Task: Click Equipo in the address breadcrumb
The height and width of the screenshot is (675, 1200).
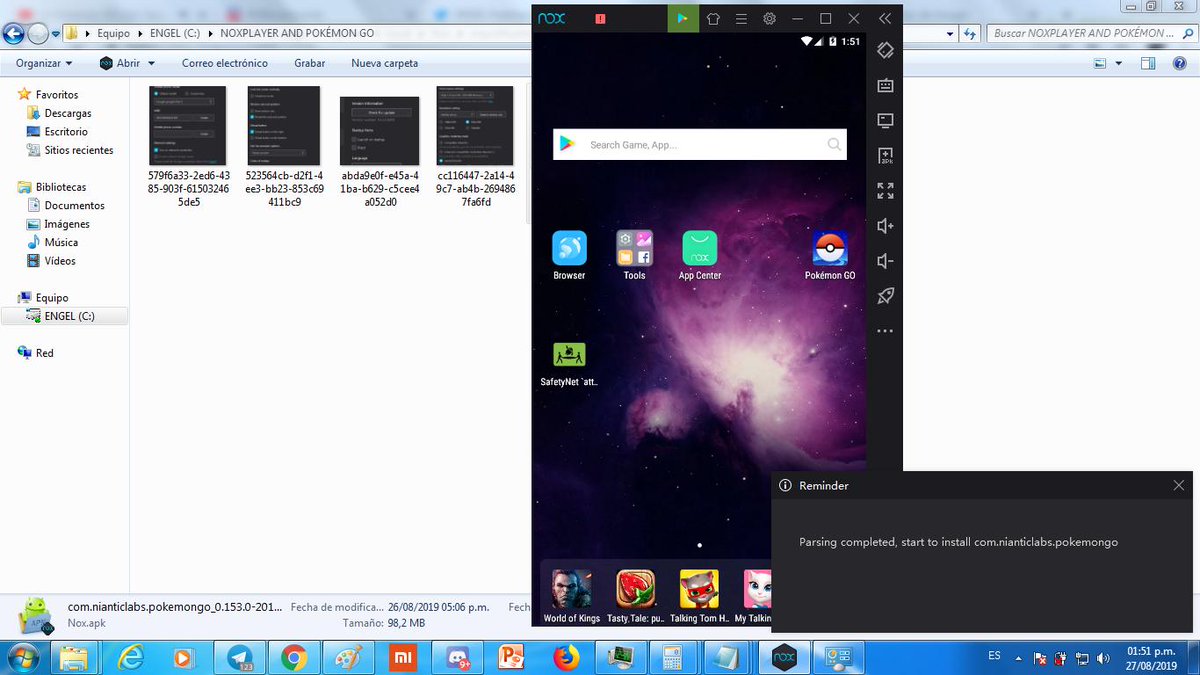Action: pyautogui.click(x=113, y=33)
